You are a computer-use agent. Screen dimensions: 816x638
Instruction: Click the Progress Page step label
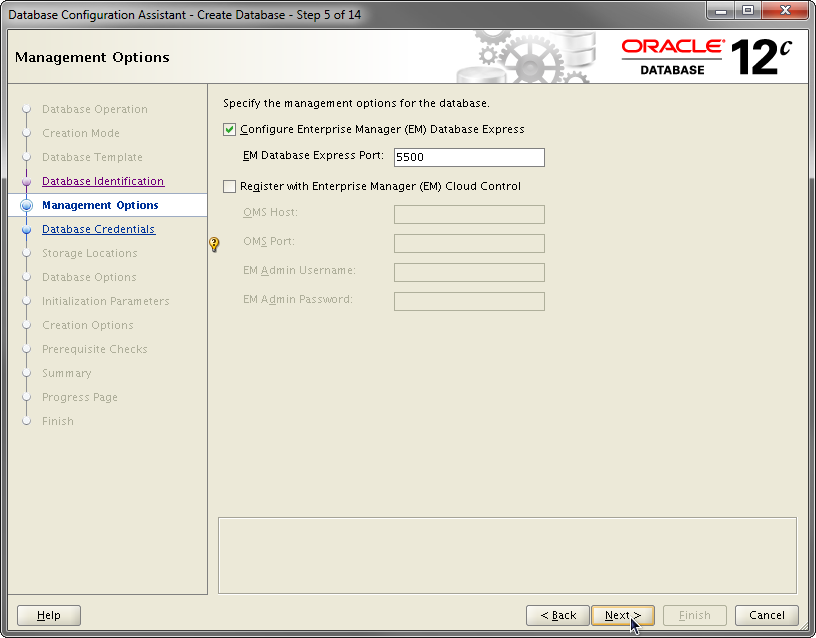coord(80,397)
